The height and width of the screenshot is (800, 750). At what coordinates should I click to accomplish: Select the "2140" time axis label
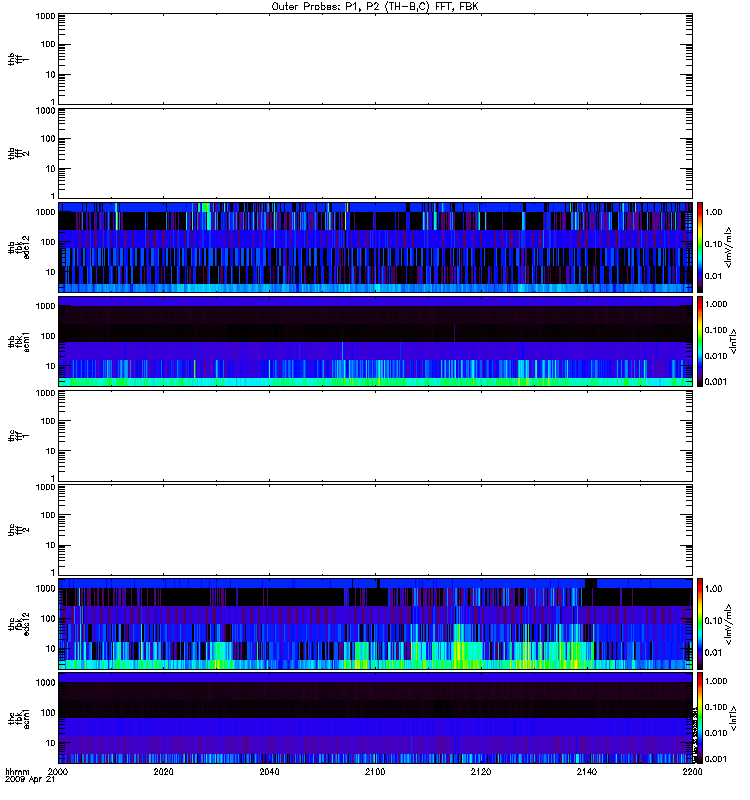click(587, 771)
